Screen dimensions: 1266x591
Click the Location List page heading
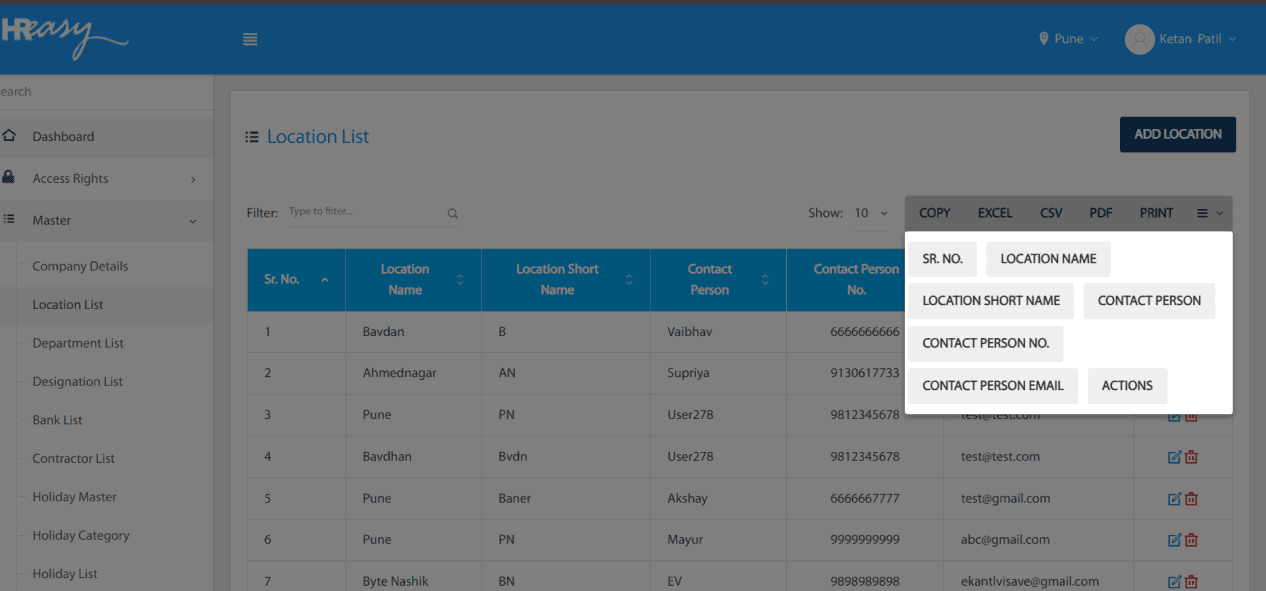pyautogui.click(x=318, y=137)
